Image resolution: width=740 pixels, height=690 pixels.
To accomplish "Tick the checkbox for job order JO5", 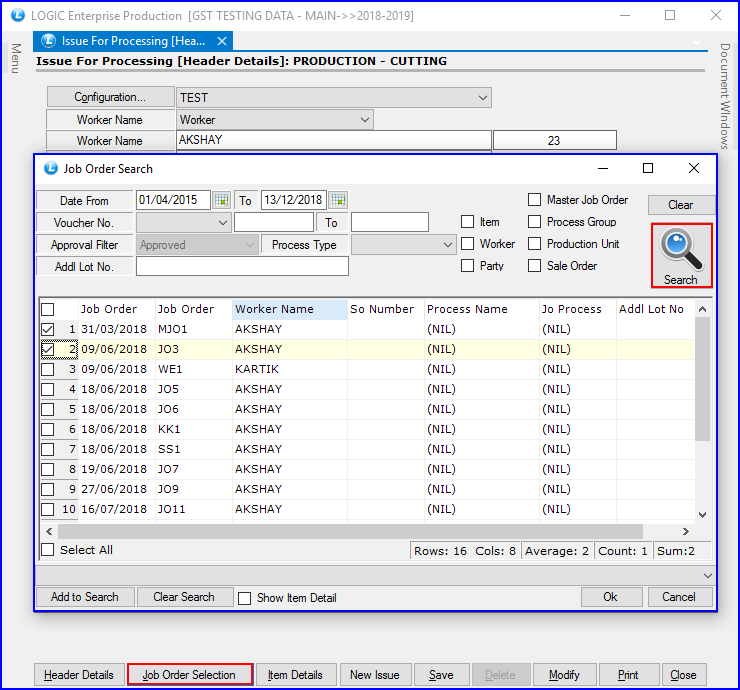I will click(x=47, y=389).
